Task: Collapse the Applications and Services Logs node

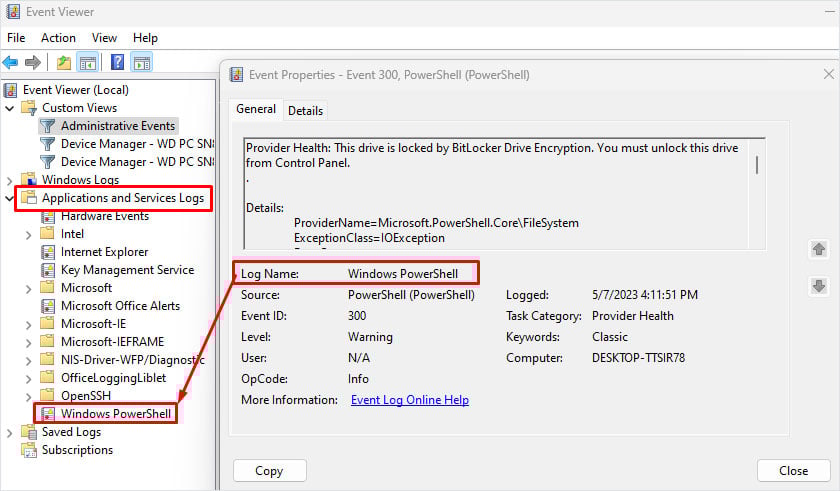Action: [x=10, y=198]
